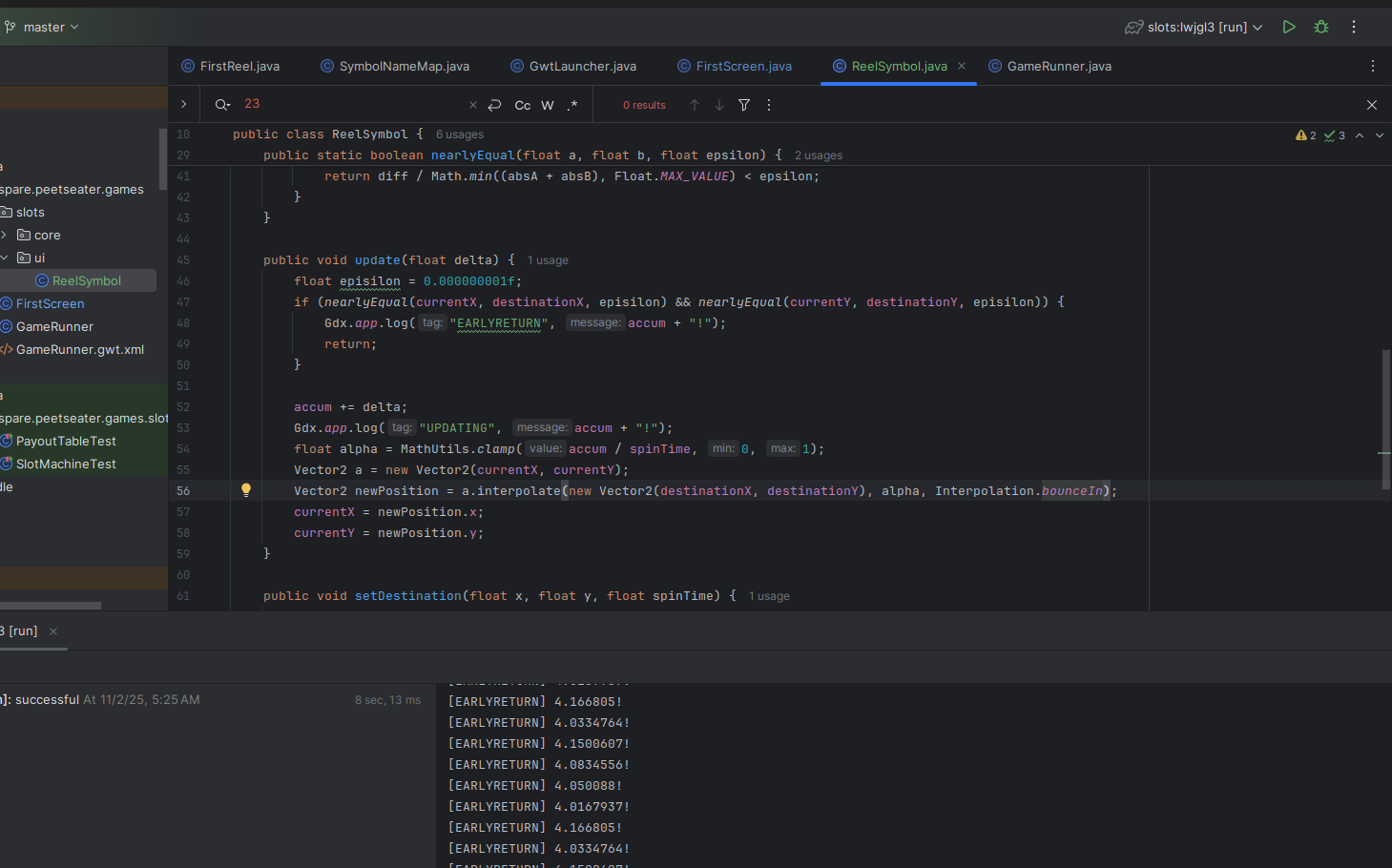Run the slots:lwjgl3 configuration
Image resolution: width=1392 pixels, height=868 pixels.
(1289, 27)
